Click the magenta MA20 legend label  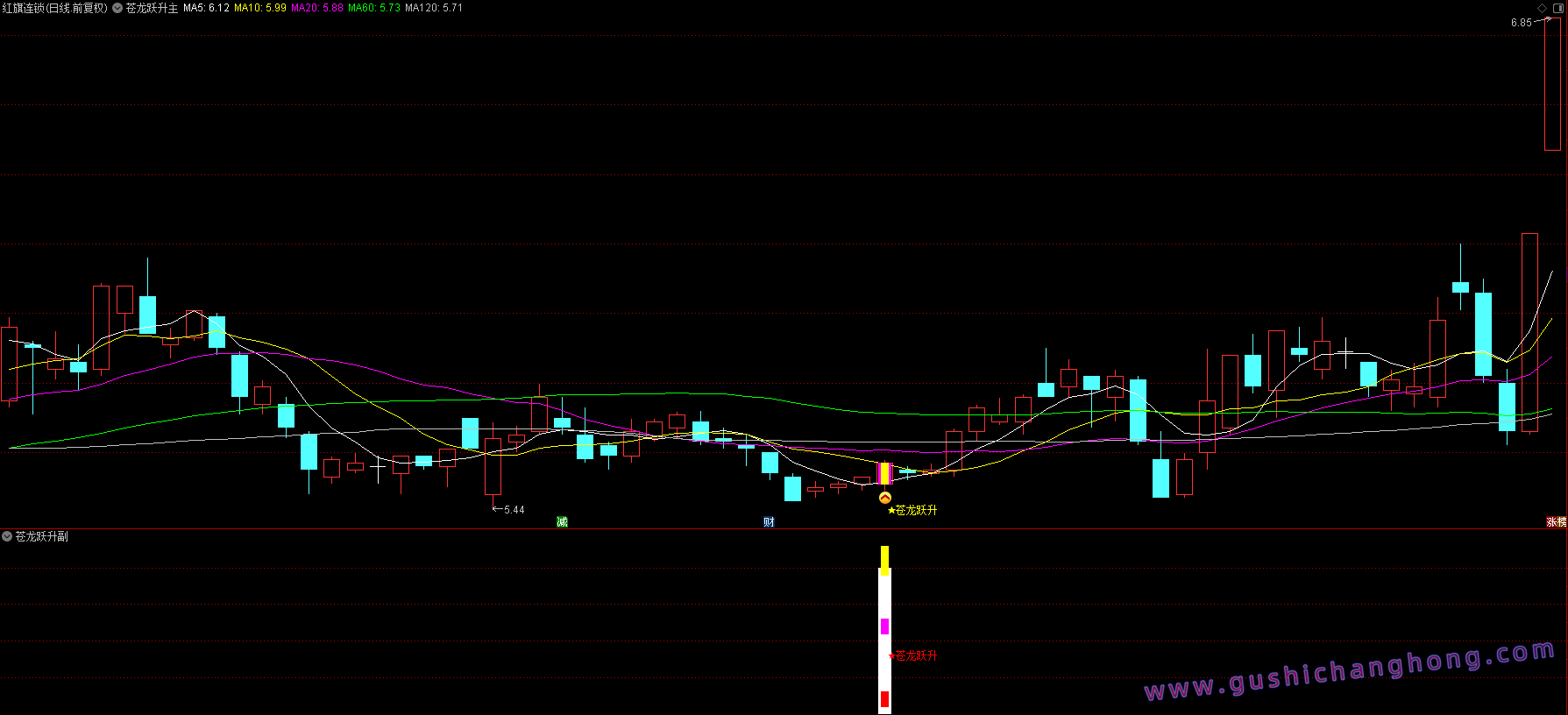point(316,8)
